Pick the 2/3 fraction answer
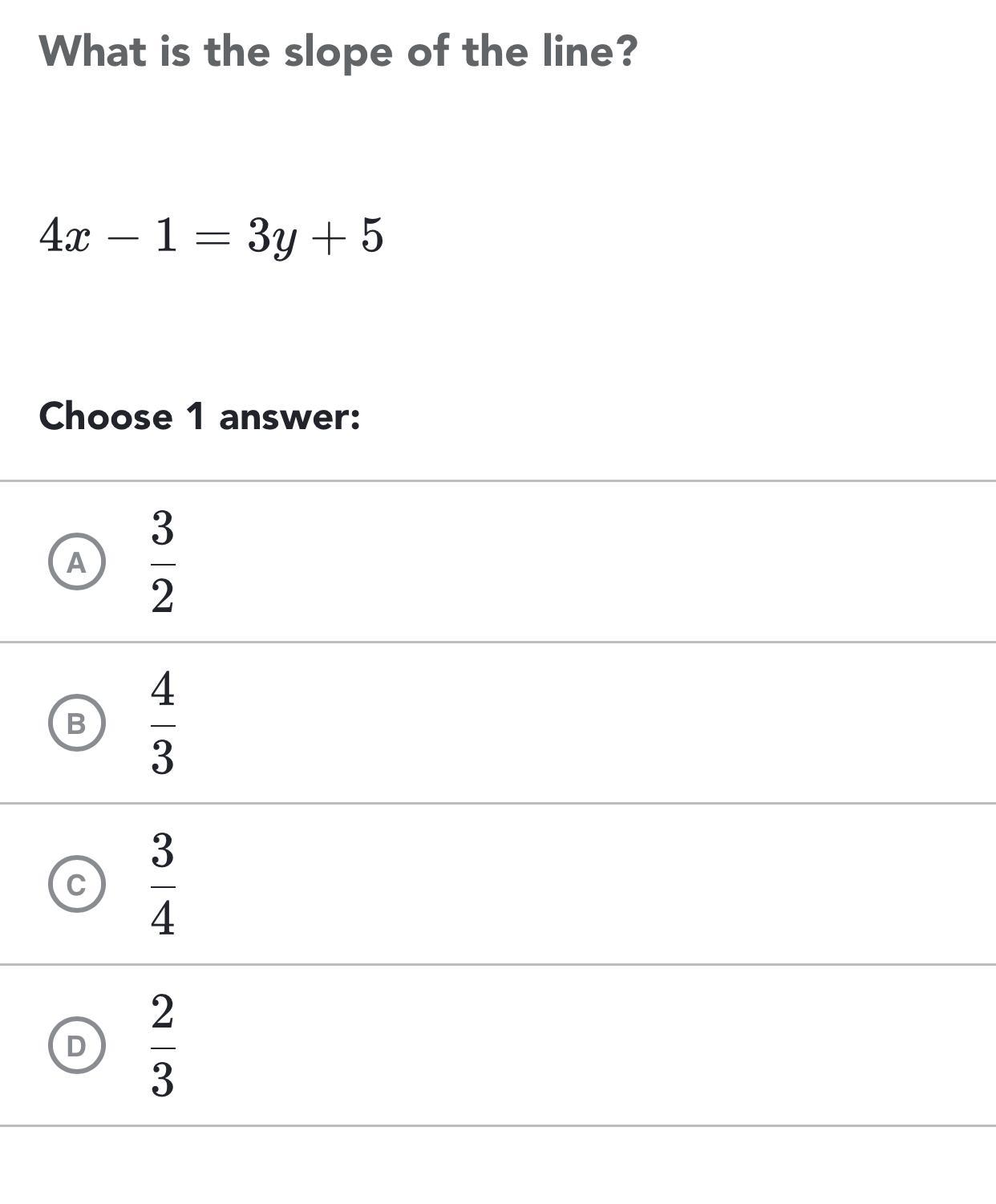The height and width of the screenshot is (1204, 996). click(162, 1046)
